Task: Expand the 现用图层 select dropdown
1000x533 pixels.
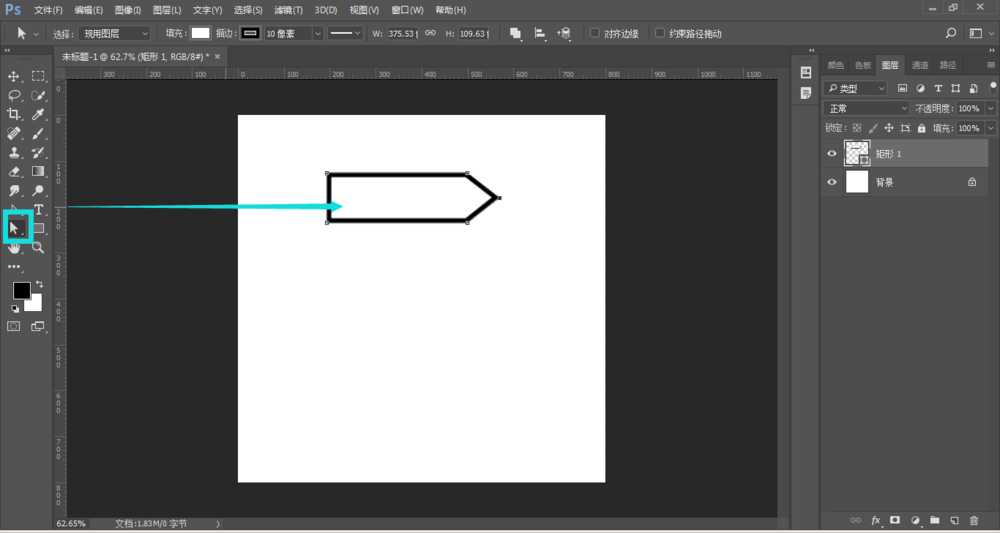Action: point(115,33)
